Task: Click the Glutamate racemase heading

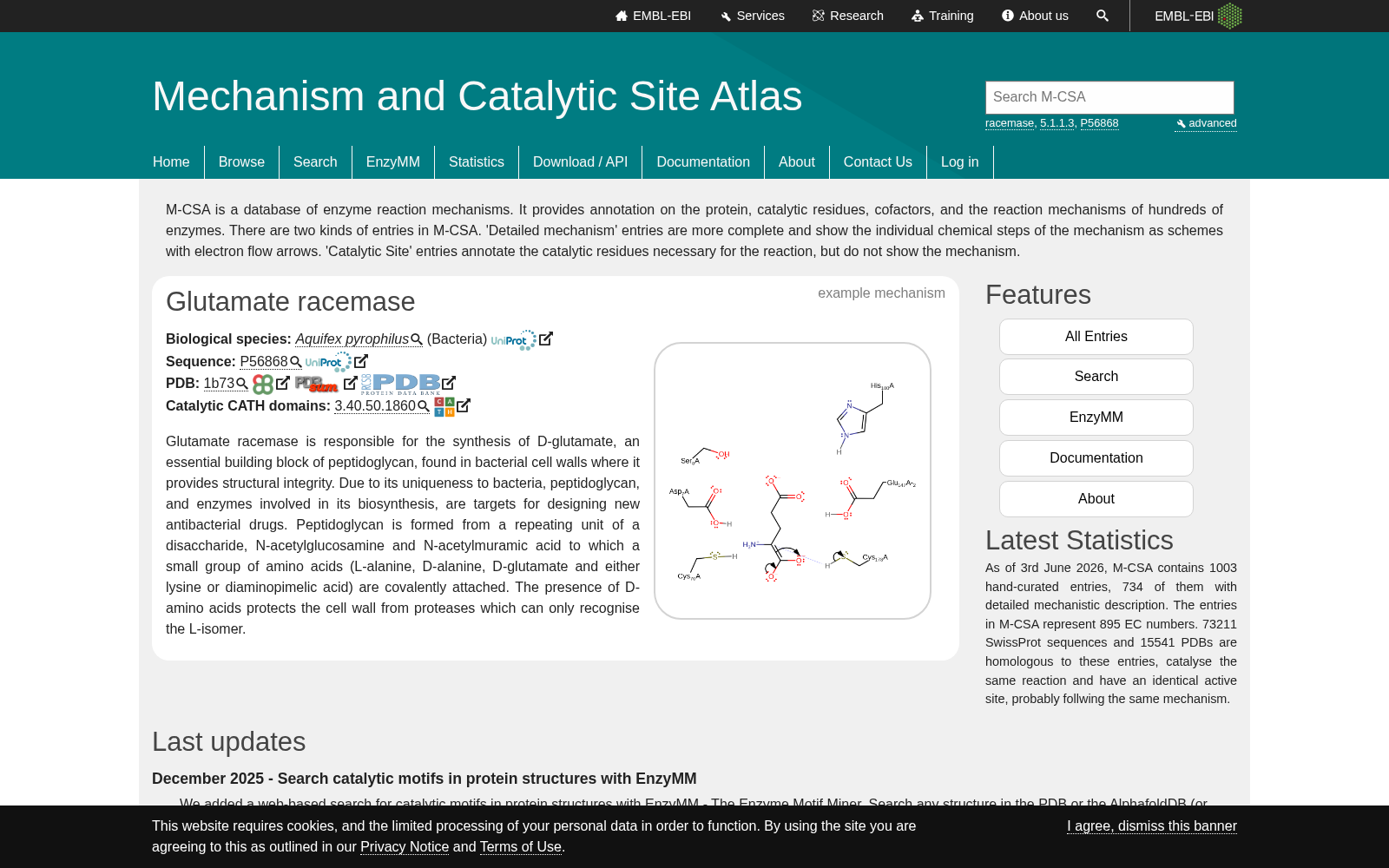Action: (291, 302)
